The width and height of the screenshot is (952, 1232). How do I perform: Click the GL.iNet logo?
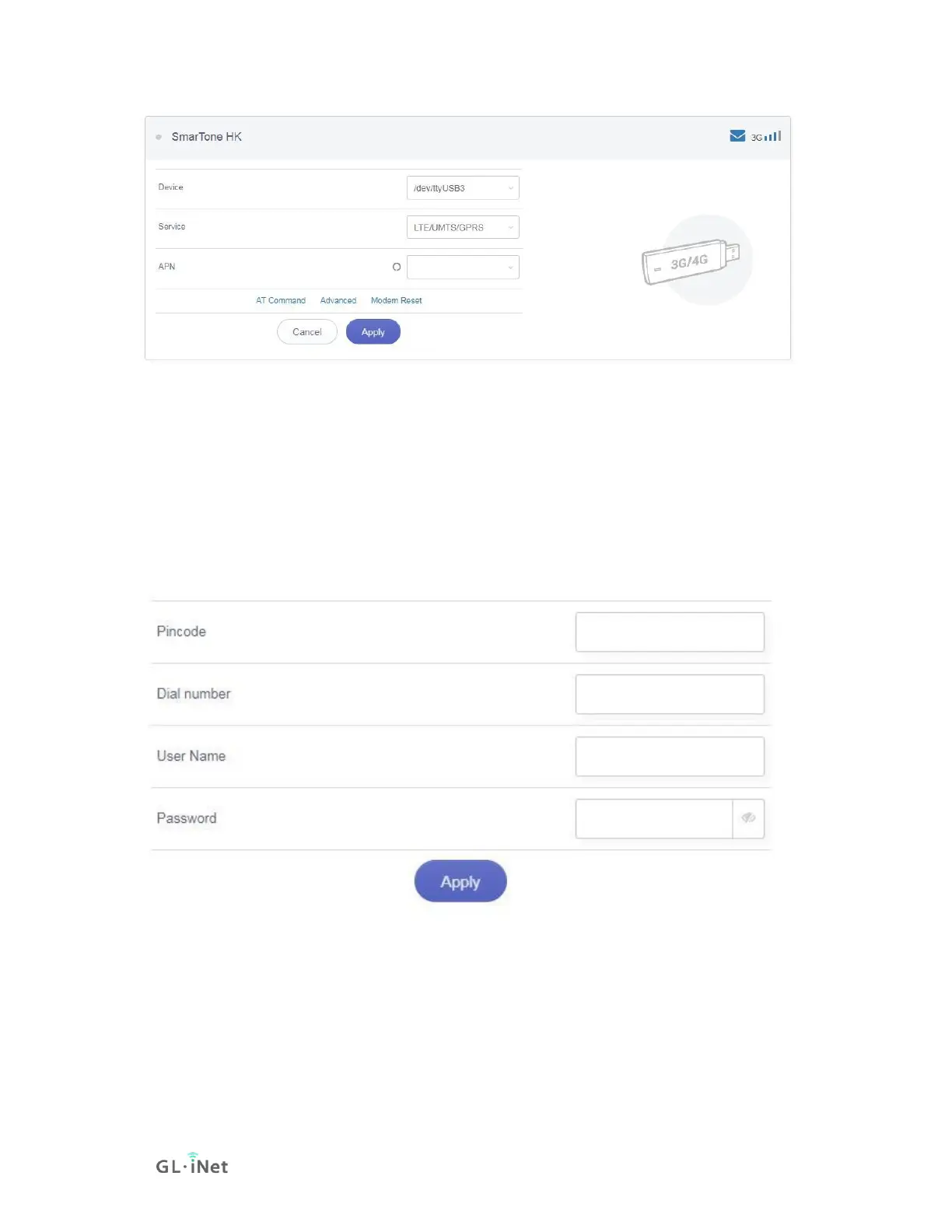coord(192,1164)
